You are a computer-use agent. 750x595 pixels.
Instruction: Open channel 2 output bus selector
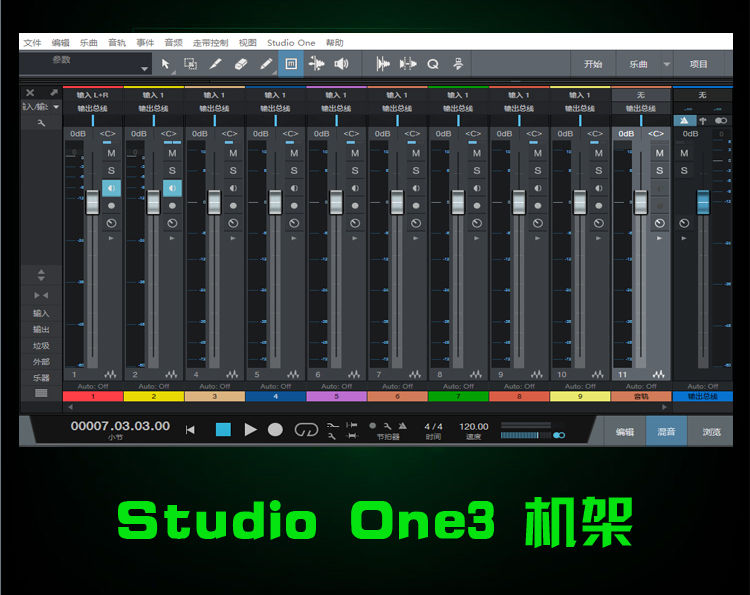pos(154,109)
